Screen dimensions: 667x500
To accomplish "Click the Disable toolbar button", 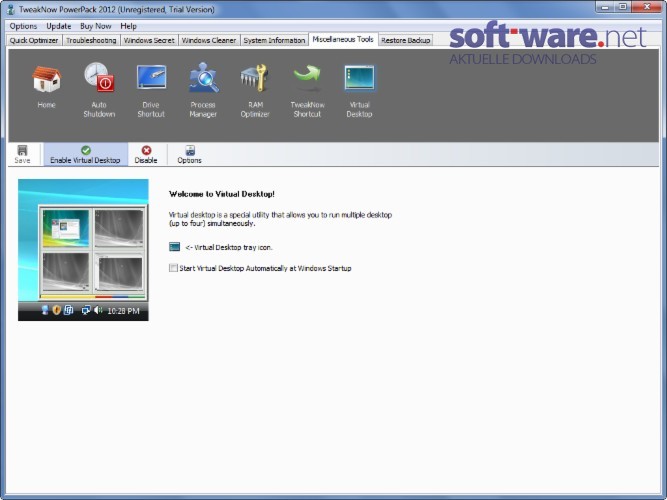I will coord(146,154).
